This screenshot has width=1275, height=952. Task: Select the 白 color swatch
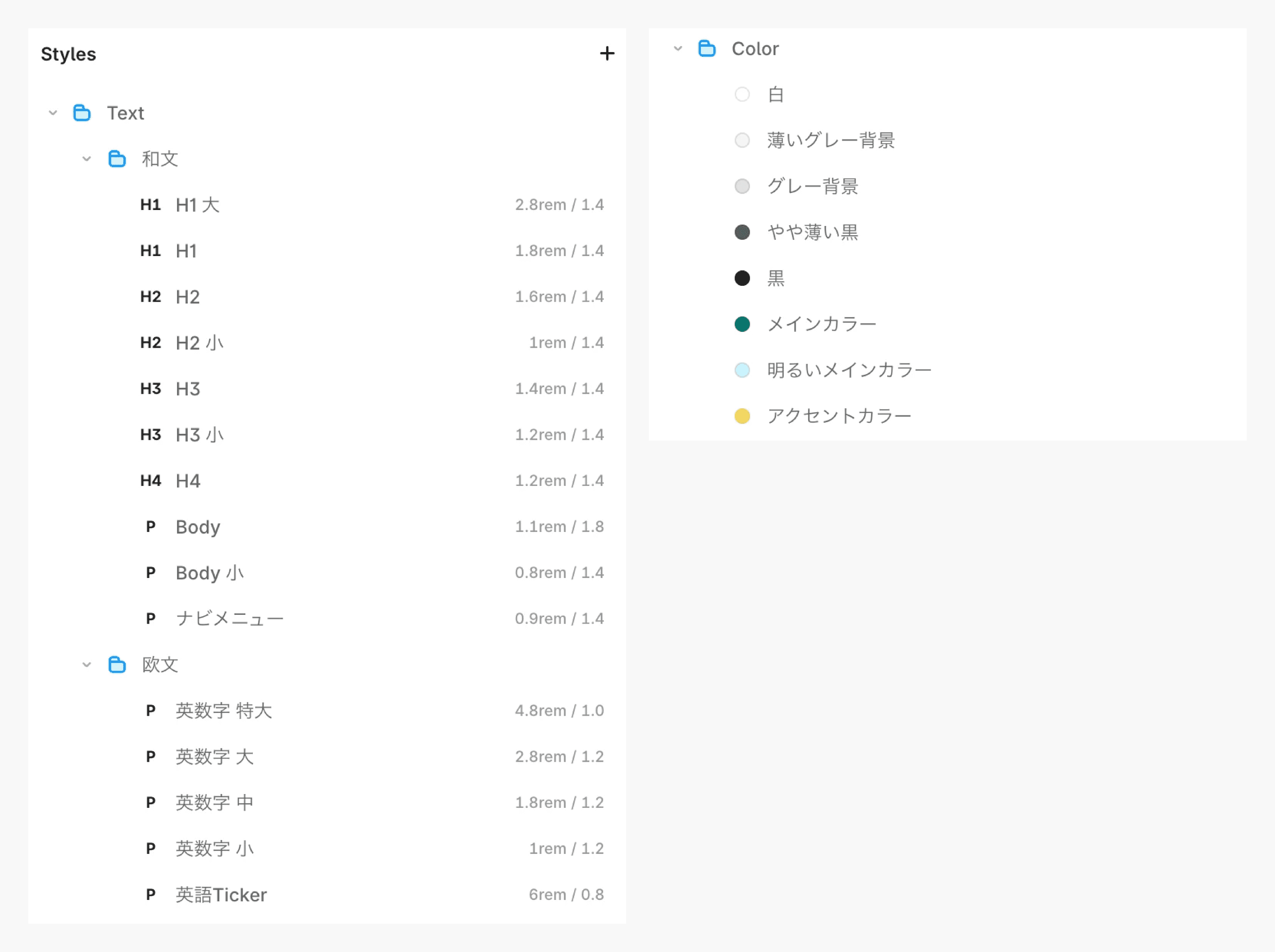(x=742, y=94)
